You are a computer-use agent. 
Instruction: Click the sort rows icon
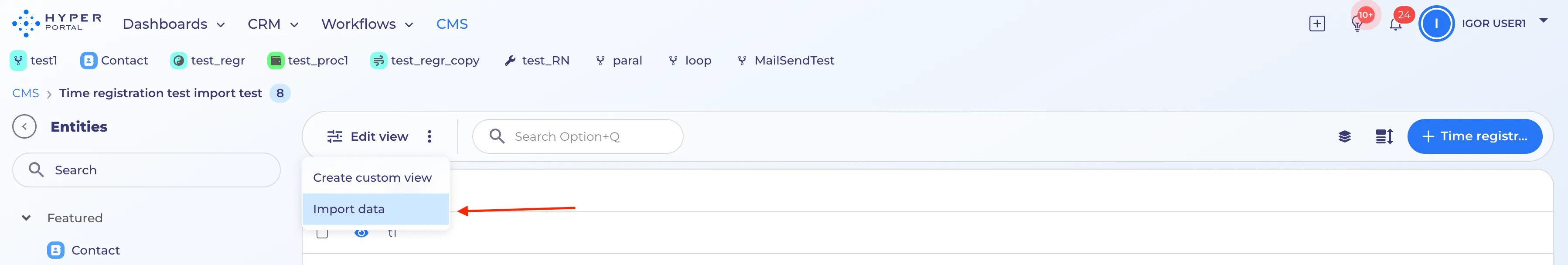coord(1384,137)
